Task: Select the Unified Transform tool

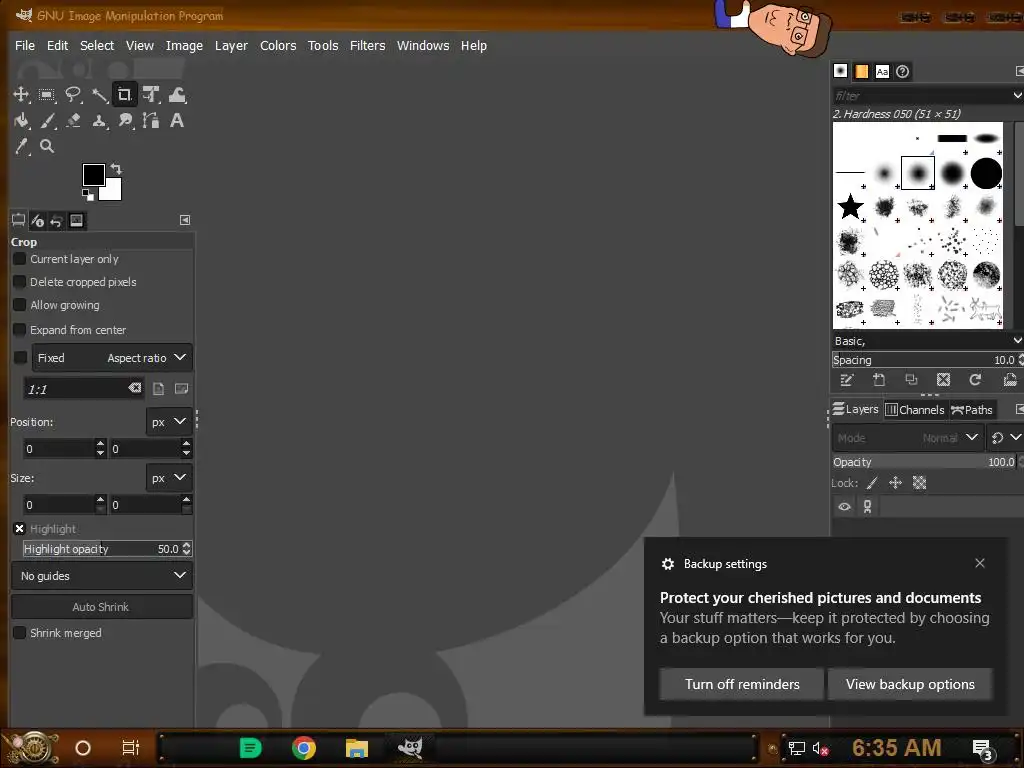Action: coord(151,95)
